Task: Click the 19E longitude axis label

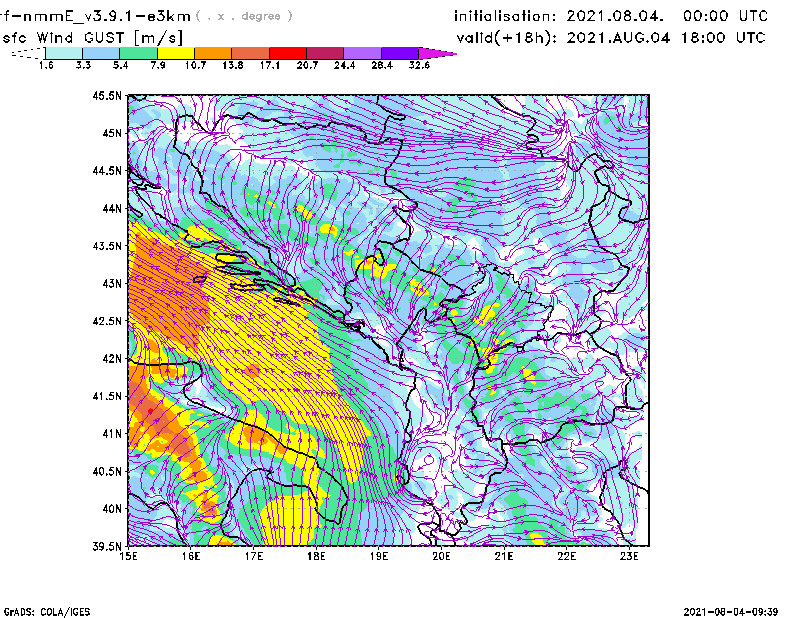Action: [x=379, y=556]
